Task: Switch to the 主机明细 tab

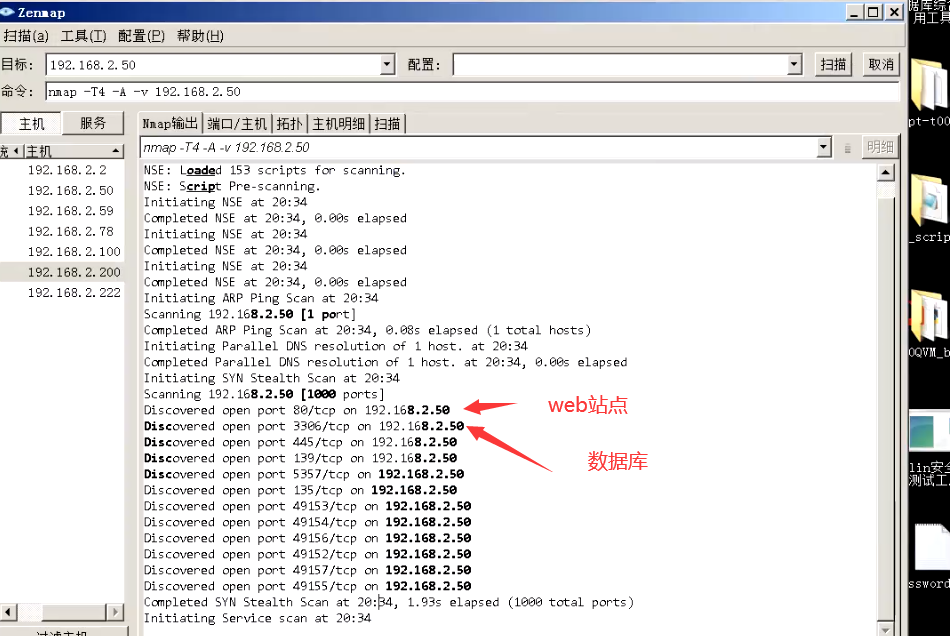Action: (338, 124)
